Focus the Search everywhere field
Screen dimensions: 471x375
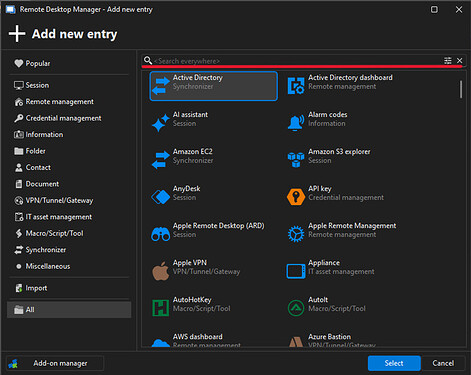(x=297, y=61)
